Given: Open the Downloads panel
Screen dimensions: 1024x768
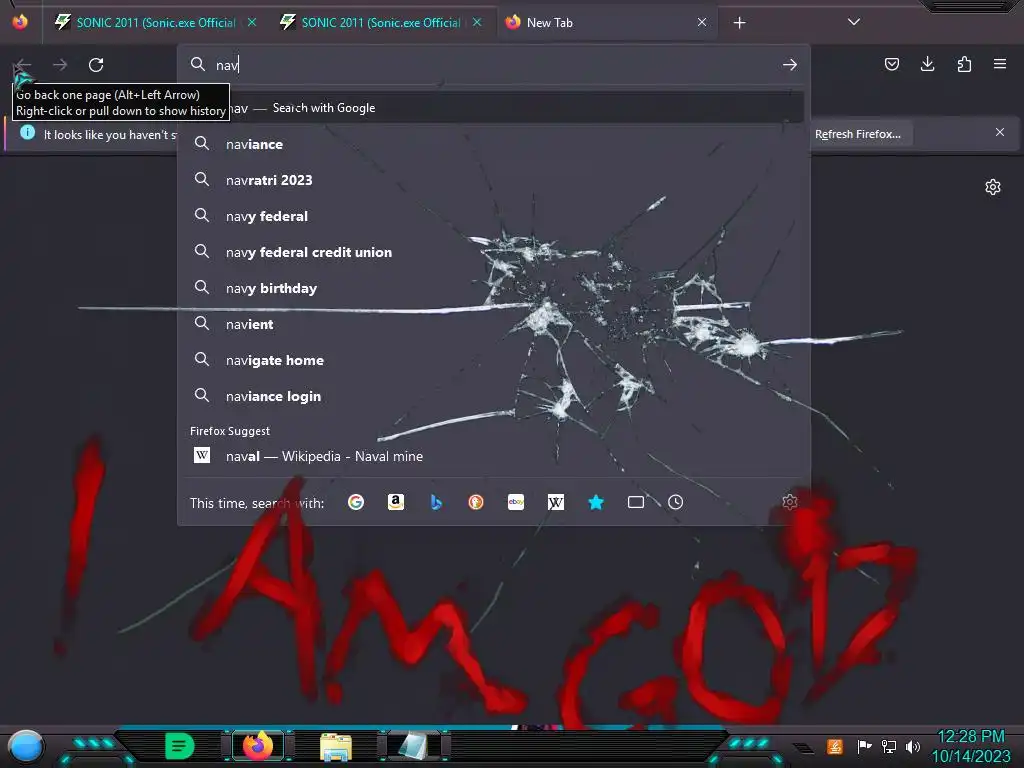Looking at the screenshot, I should (927, 64).
